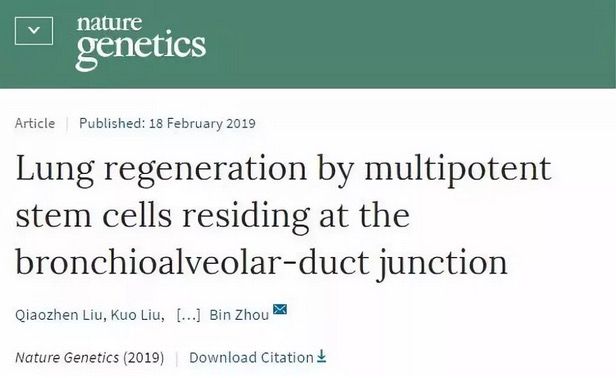Expand the header menu chevron box
This screenshot has height=378, width=616.
(x=34, y=31)
